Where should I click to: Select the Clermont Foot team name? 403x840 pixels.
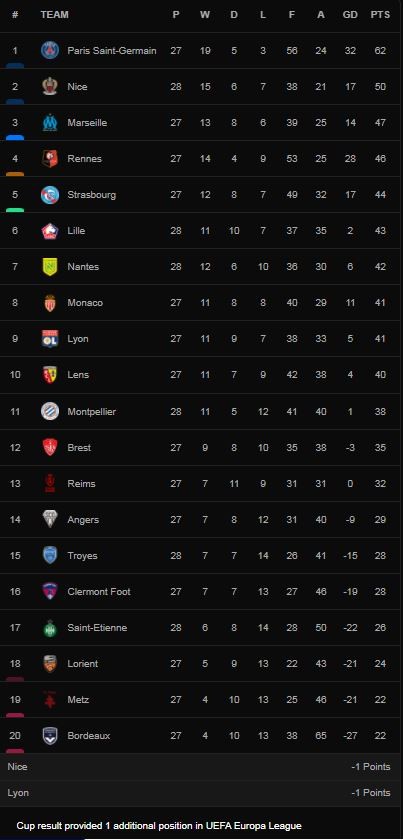coord(99,591)
